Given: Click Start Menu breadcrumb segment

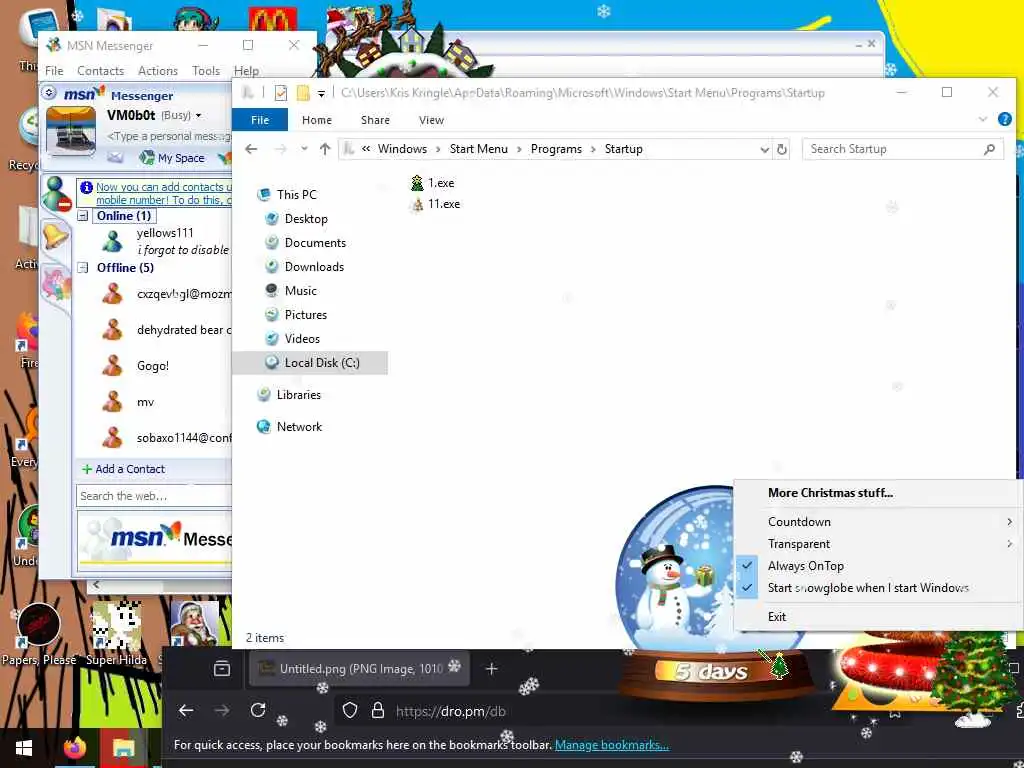Looking at the screenshot, I should pyautogui.click(x=478, y=149).
